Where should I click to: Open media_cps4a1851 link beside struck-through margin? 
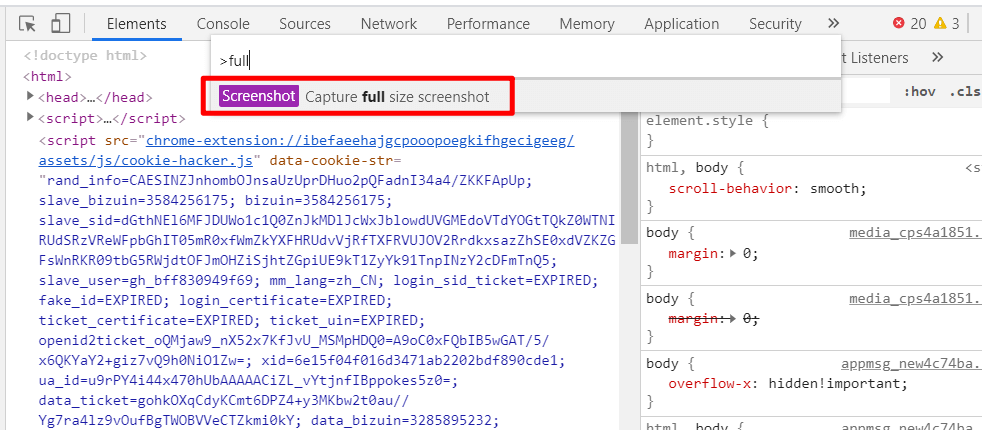coord(914,299)
